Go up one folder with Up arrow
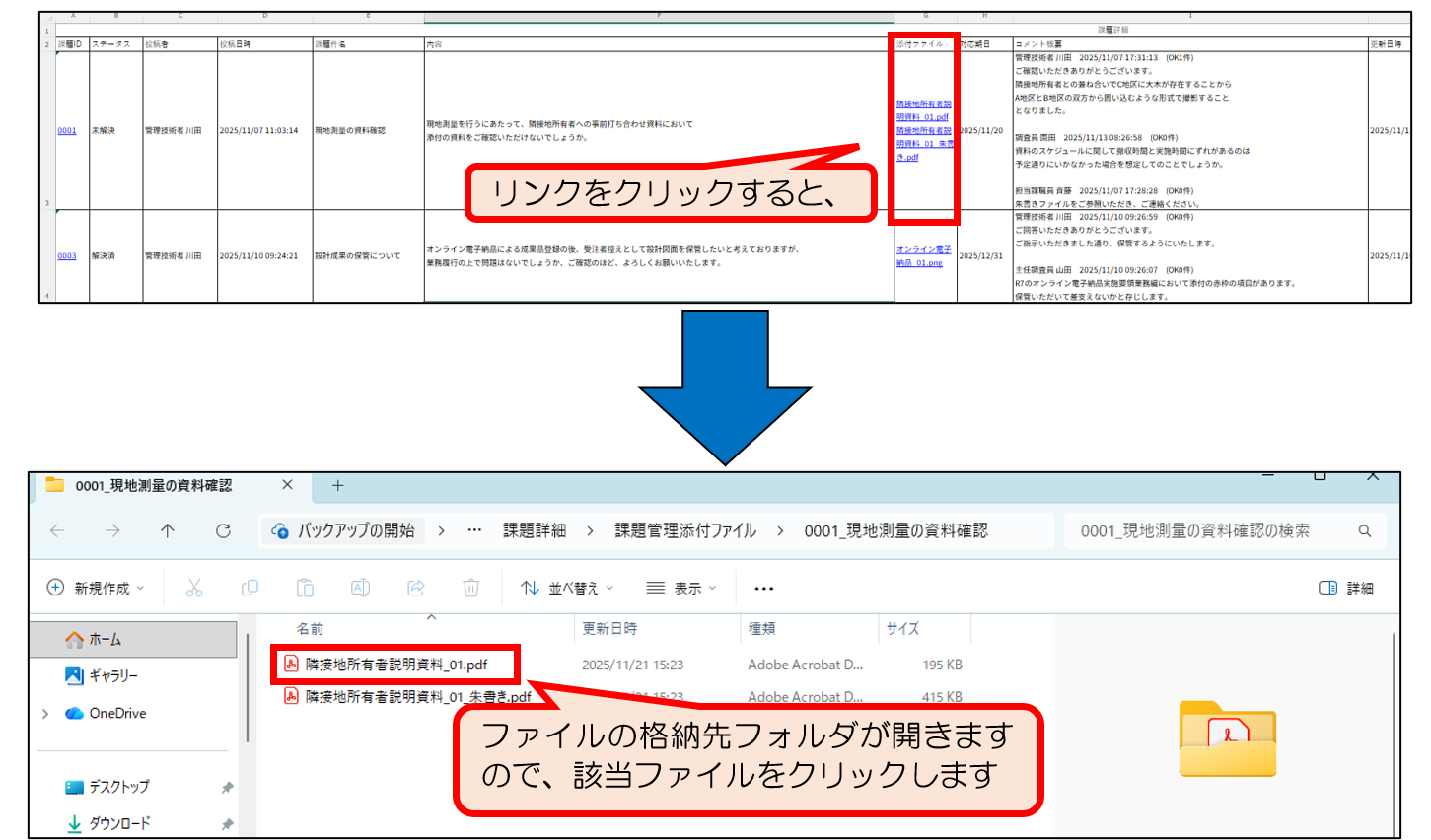 [168, 530]
